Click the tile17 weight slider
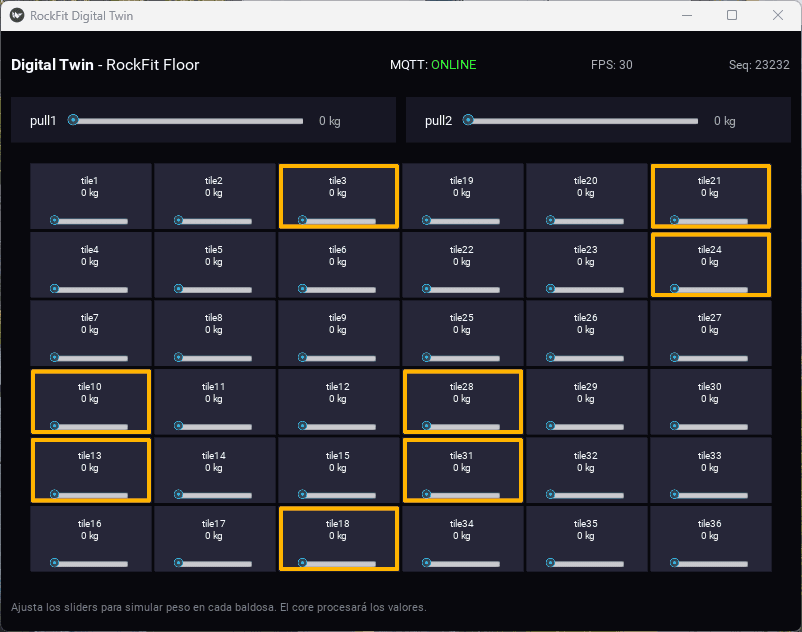Viewport: 802px width, 632px height. pyautogui.click(x=213, y=563)
